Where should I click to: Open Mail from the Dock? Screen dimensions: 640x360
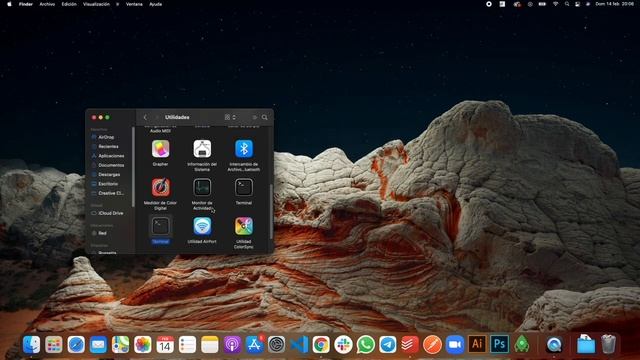tap(98, 344)
